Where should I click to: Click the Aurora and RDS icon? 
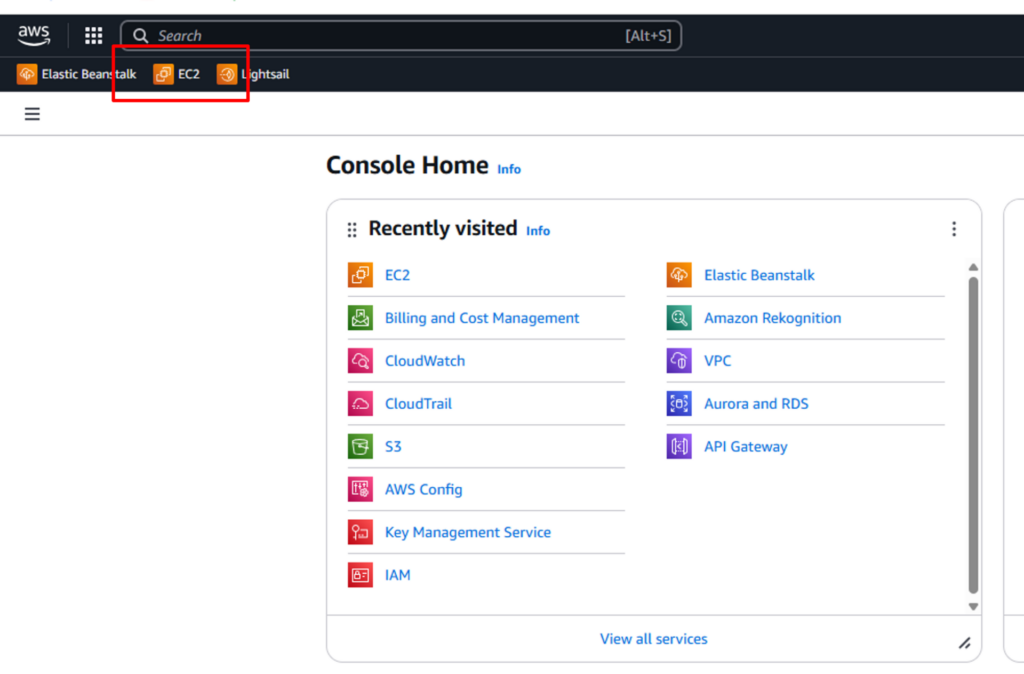click(679, 404)
